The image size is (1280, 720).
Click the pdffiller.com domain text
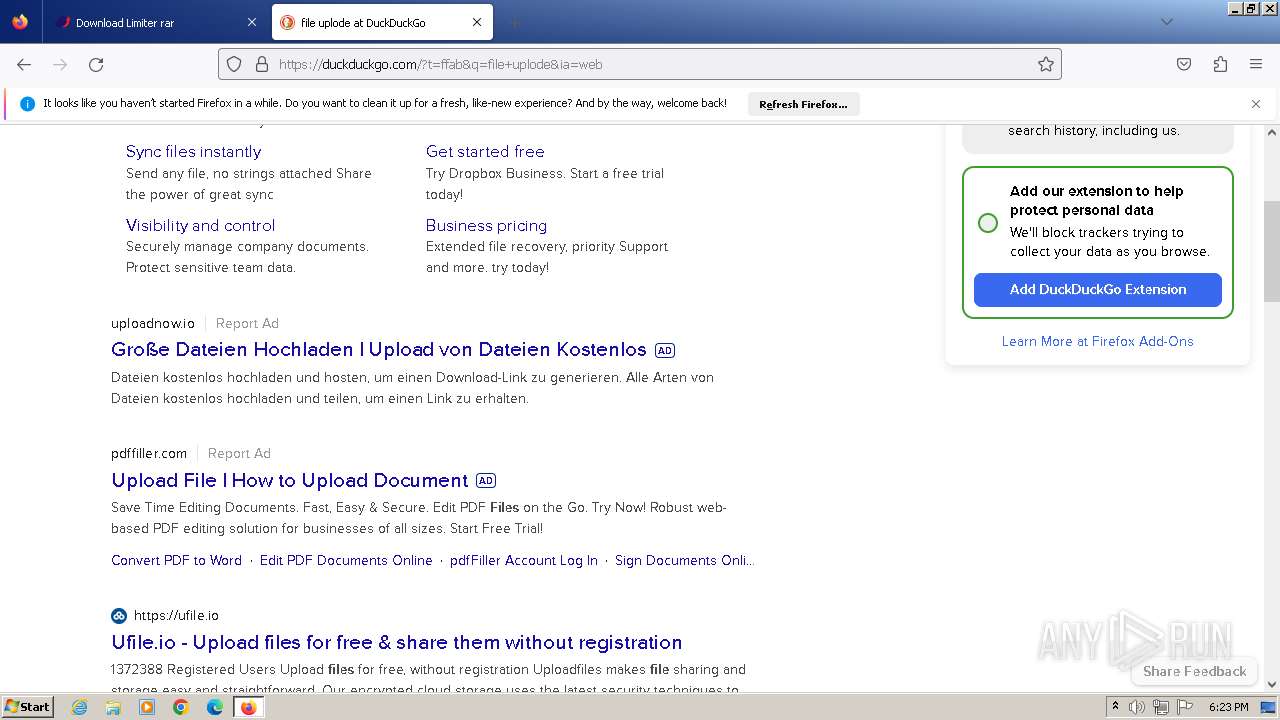(x=149, y=453)
